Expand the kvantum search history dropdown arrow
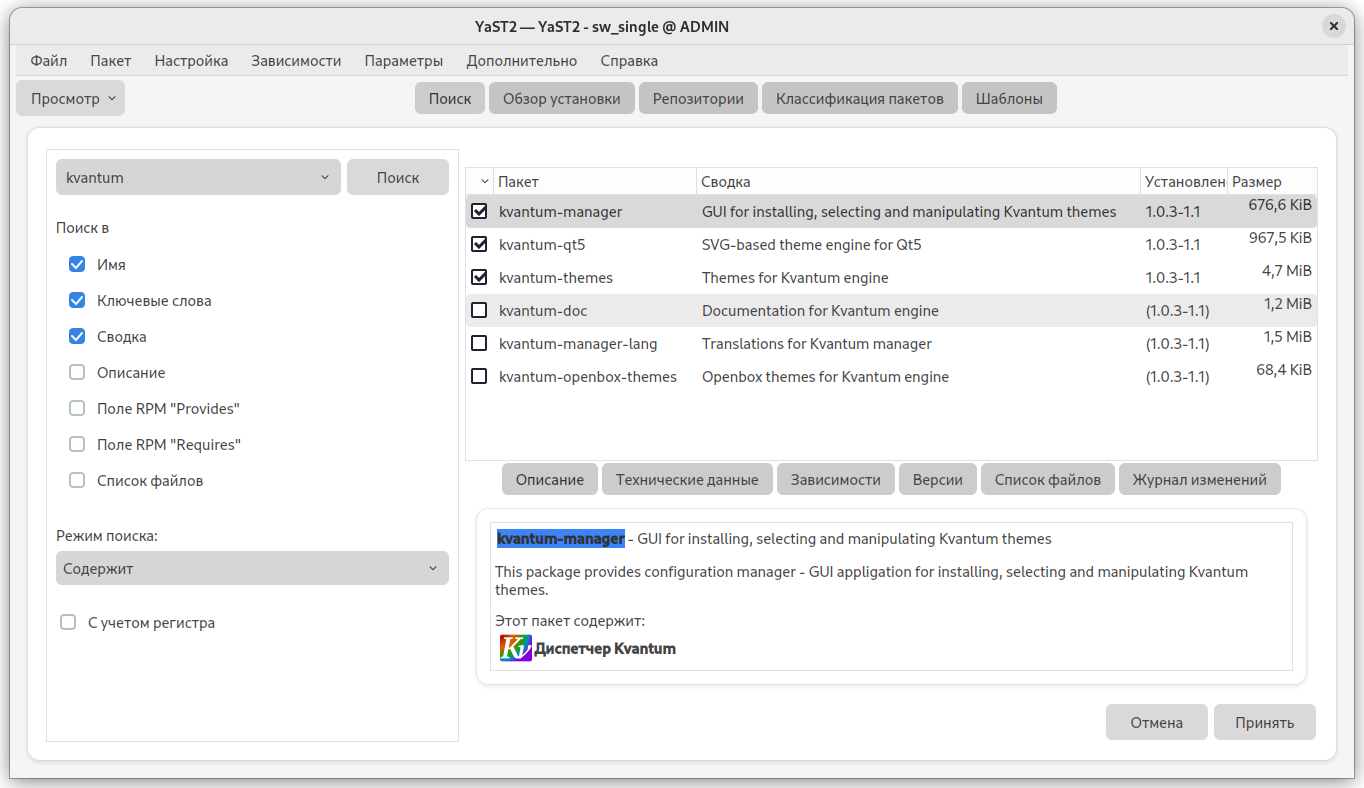The height and width of the screenshot is (788, 1364). pyautogui.click(x=325, y=178)
